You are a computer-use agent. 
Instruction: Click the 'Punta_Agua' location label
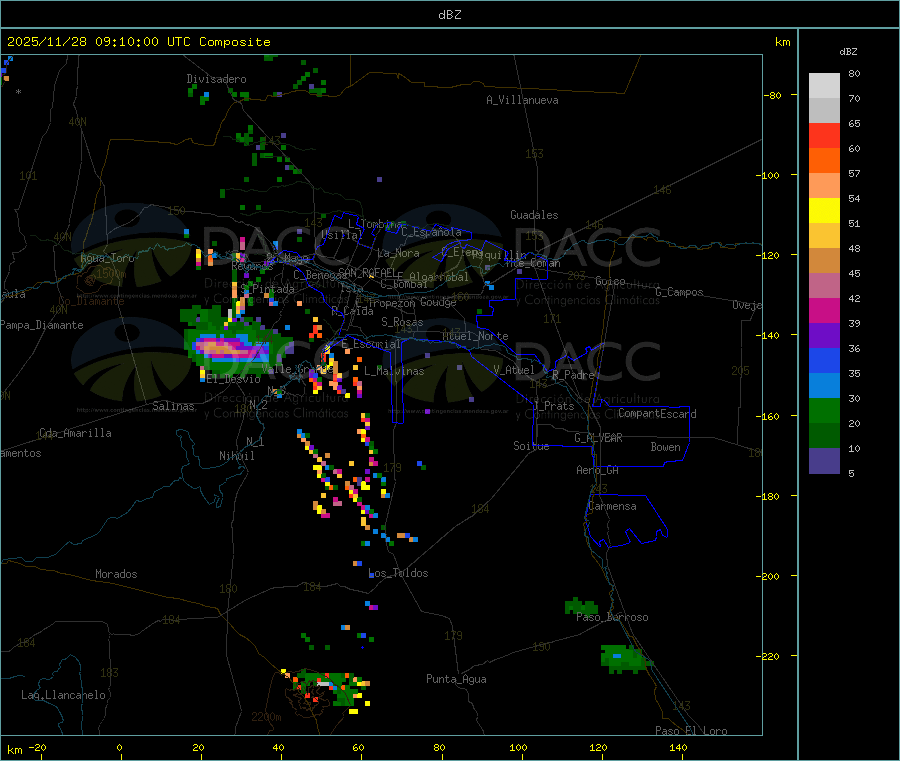tap(456, 680)
